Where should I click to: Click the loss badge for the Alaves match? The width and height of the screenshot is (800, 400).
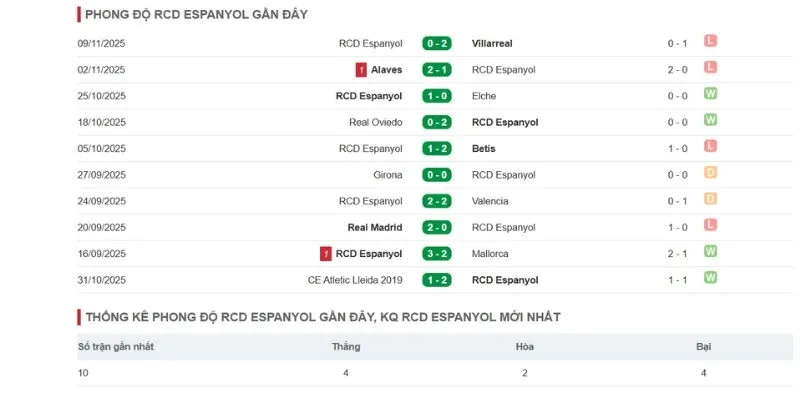pos(711,68)
